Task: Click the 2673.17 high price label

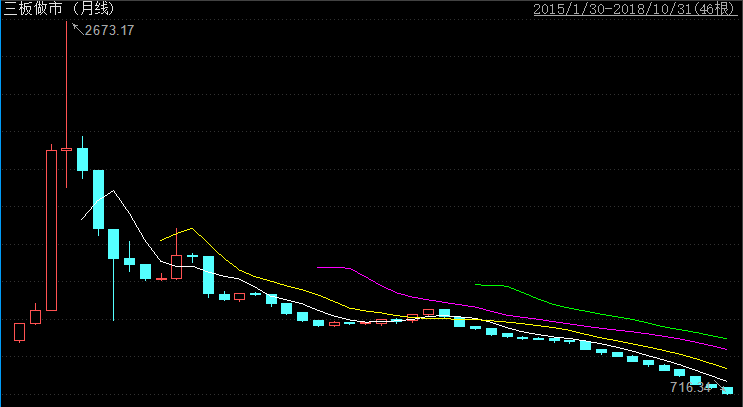Action: (x=110, y=31)
